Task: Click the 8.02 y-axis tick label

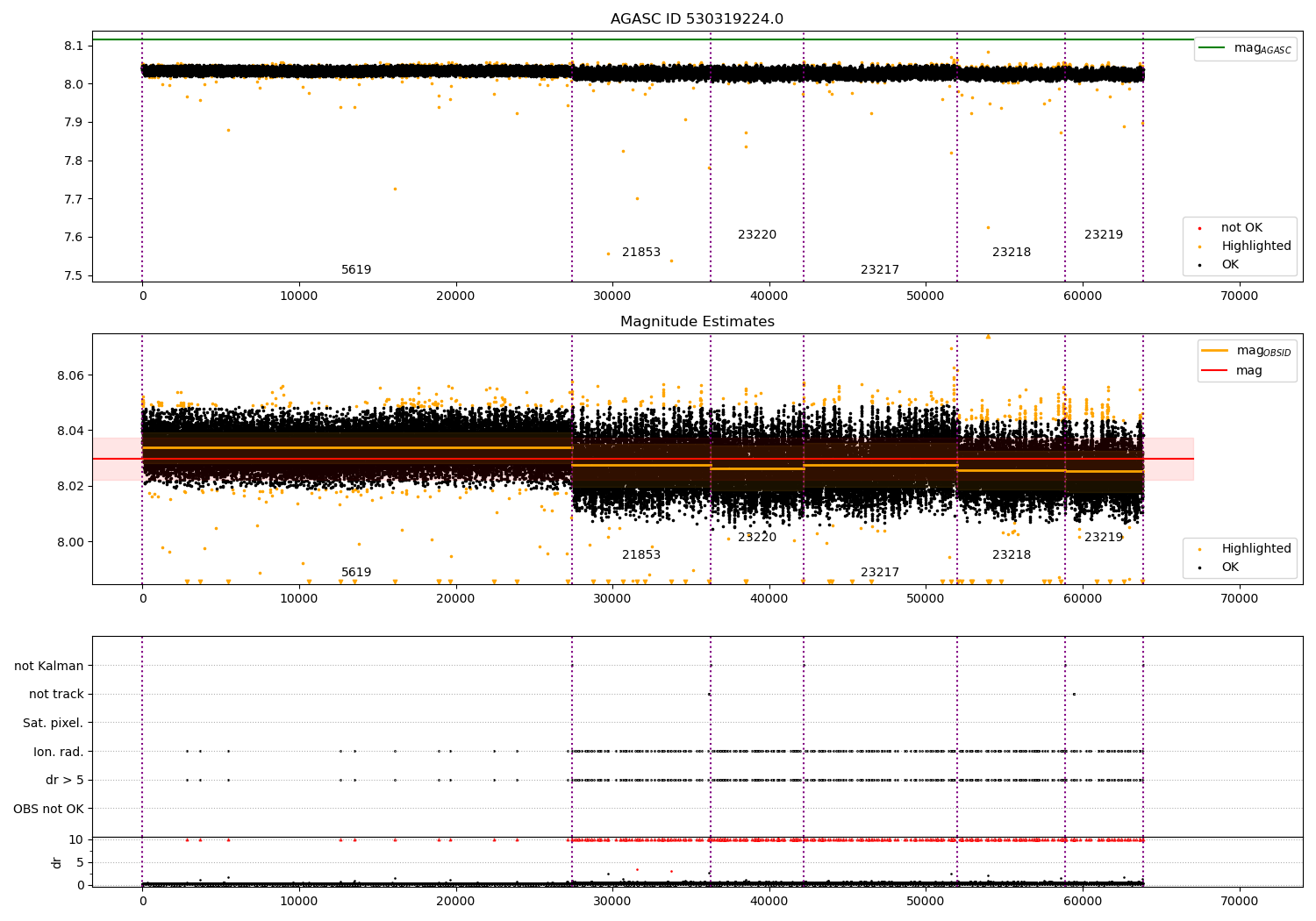Action: coord(70,486)
